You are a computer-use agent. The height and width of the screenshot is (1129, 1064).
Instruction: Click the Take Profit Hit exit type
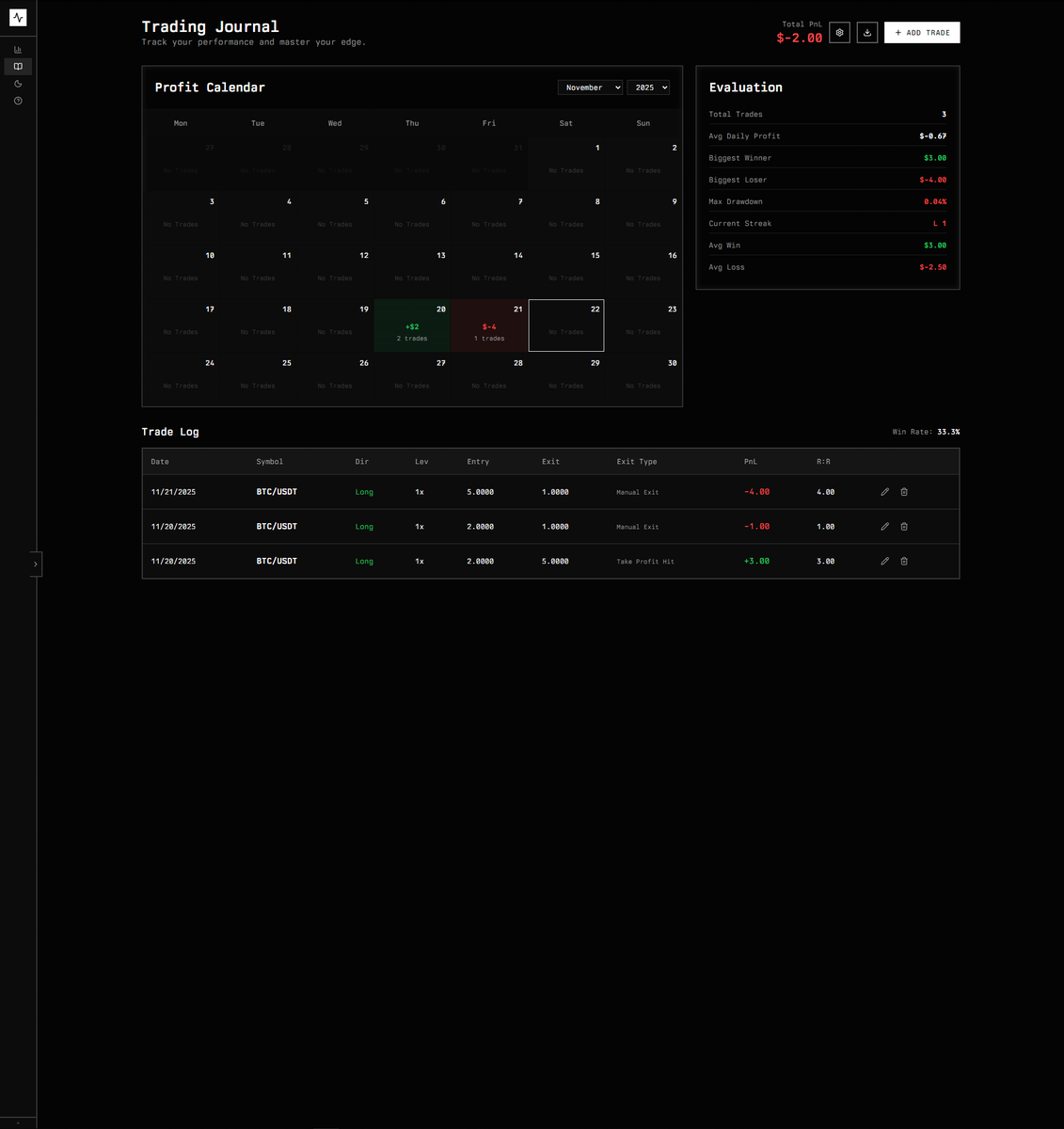pos(645,562)
